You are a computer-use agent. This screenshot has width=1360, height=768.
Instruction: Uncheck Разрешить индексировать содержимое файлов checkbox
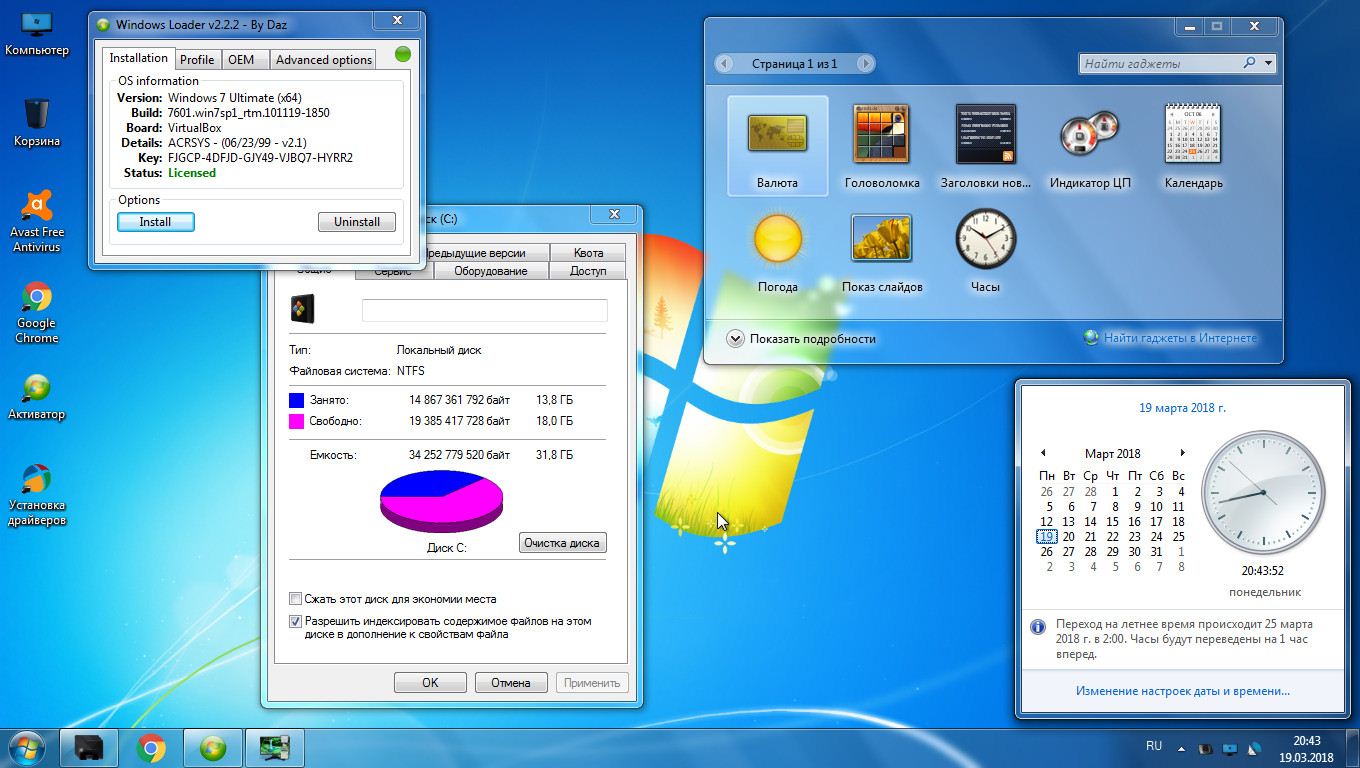coord(295,621)
